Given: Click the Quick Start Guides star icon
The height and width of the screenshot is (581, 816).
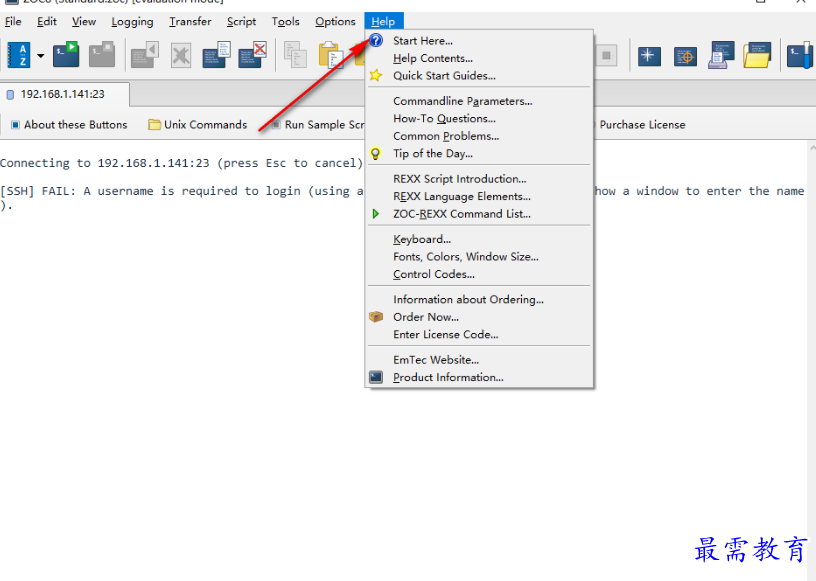Looking at the screenshot, I should point(376,75).
